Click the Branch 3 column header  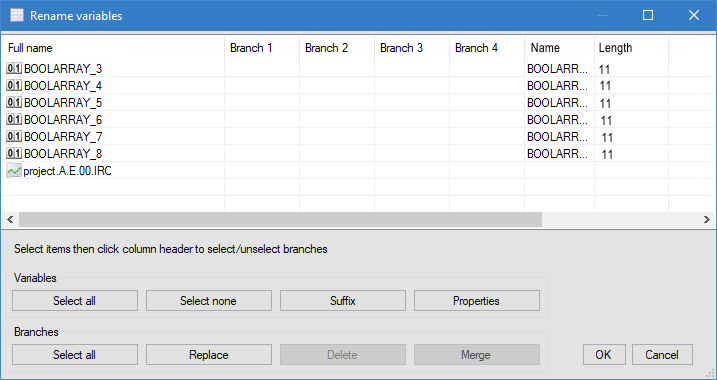pyautogui.click(x=412, y=48)
